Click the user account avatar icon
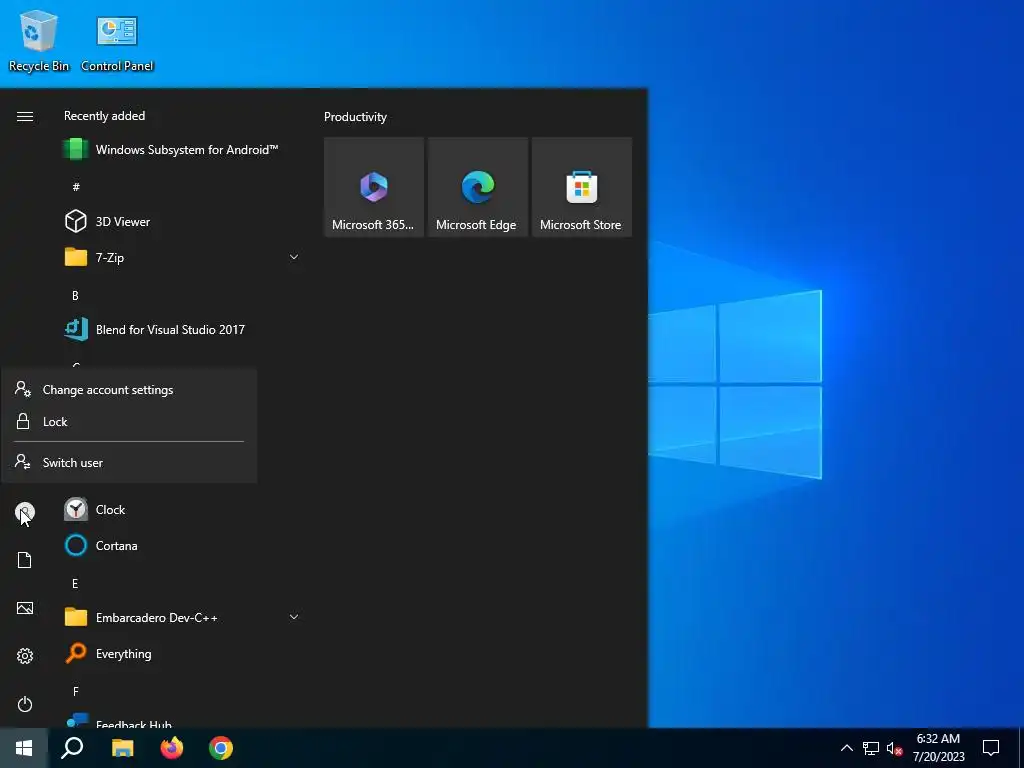Screen dimensions: 1024x768 [x=25, y=512]
